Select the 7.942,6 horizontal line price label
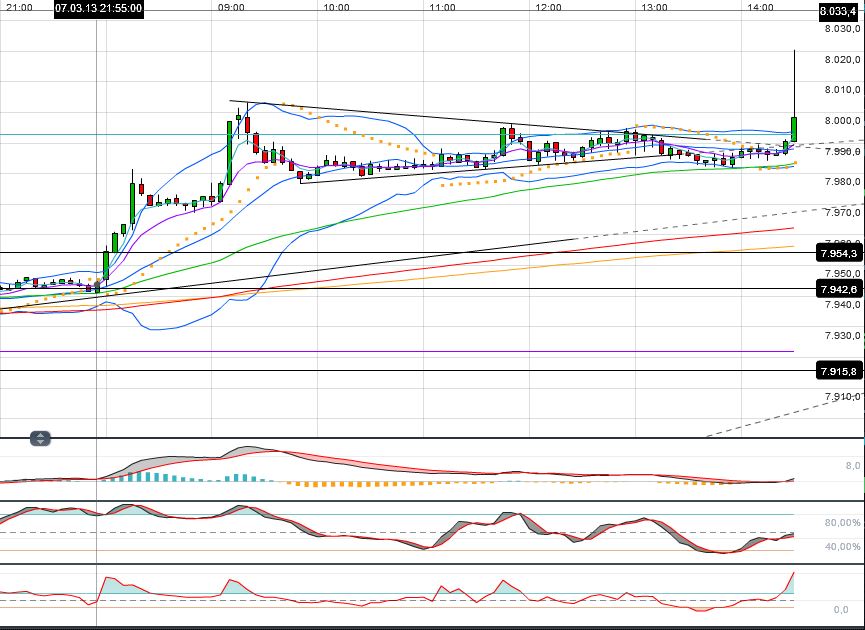Image resolution: width=865 pixels, height=630 pixels. click(839, 289)
